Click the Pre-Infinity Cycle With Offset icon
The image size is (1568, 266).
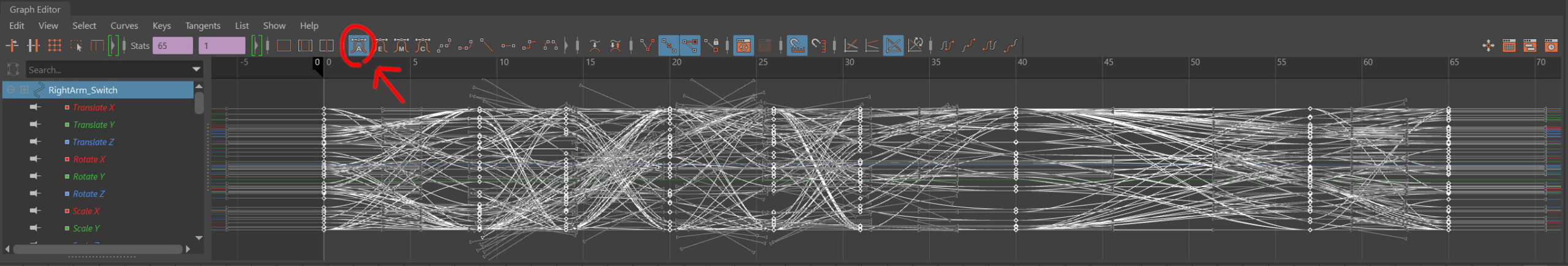click(x=968, y=45)
